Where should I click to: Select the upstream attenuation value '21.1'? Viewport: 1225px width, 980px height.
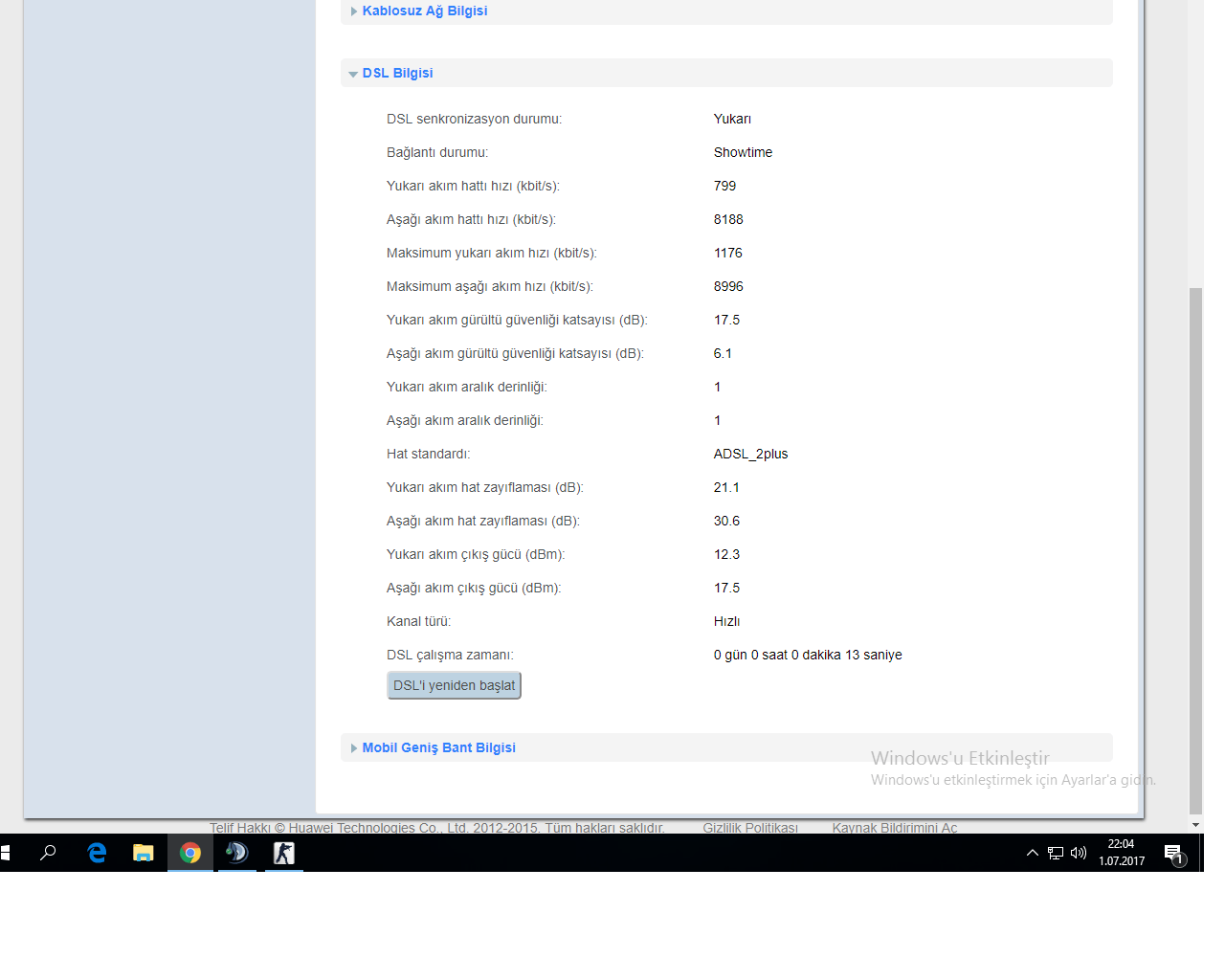(x=726, y=487)
